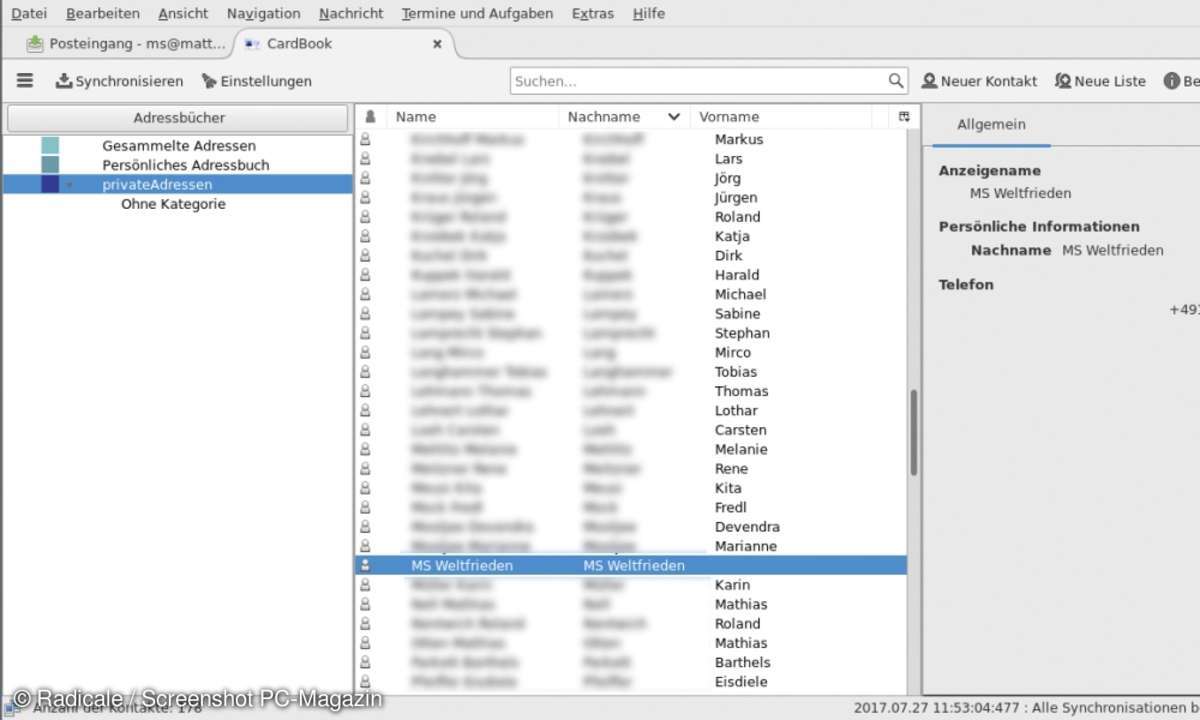Select the Gesammelte Adressen address book

coord(178,146)
